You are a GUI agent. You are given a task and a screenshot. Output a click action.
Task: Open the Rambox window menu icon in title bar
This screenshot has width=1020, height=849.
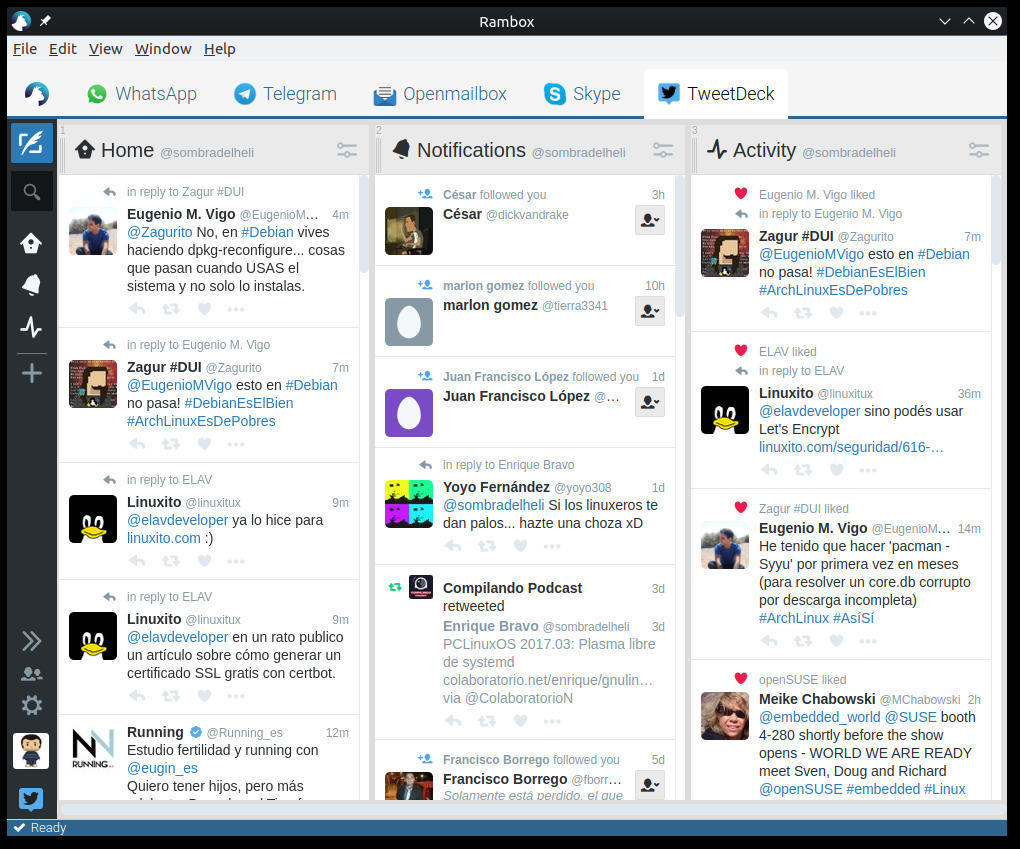point(21,21)
